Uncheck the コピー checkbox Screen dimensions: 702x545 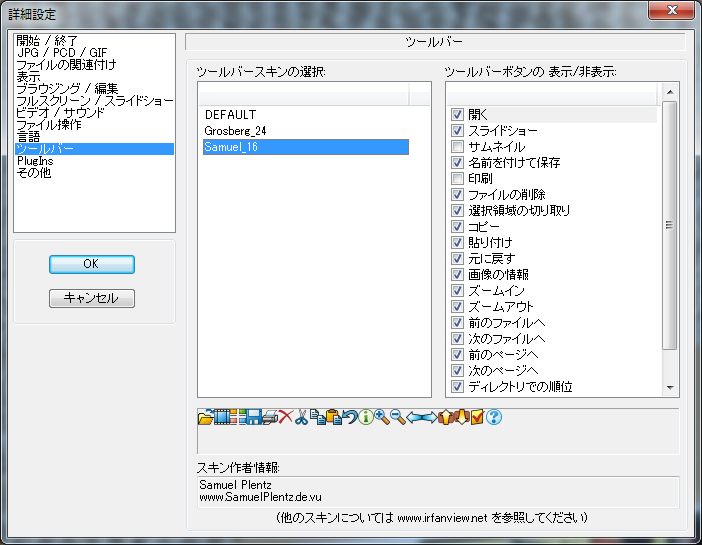tap(457, 227)
